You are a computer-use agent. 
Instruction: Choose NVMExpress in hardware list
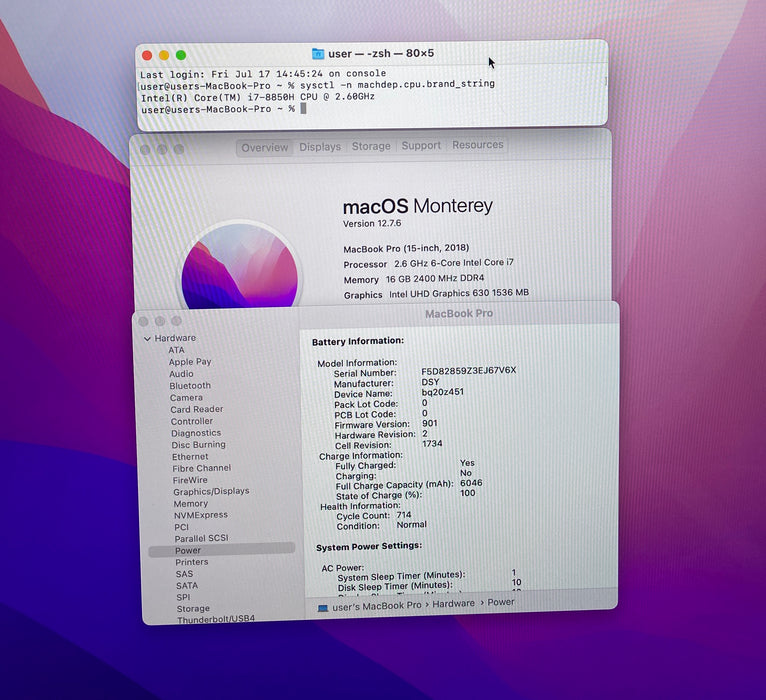pyautogui.click(x=201, y=515)
